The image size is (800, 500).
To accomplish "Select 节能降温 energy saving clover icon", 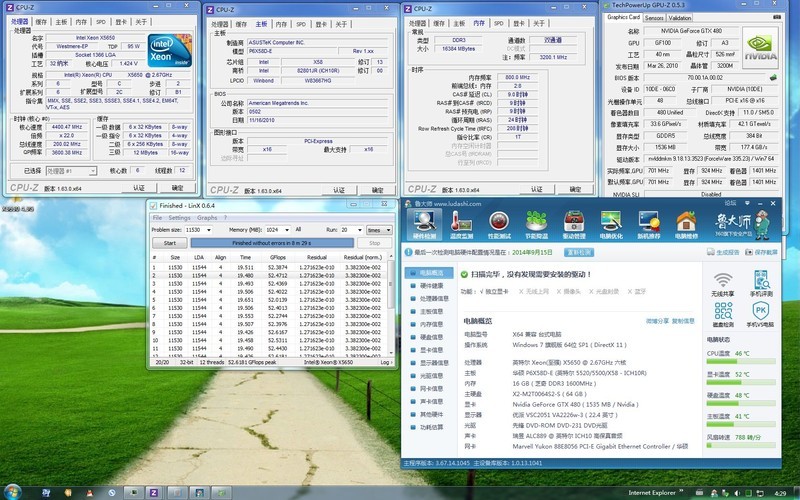I will (536, 224).
